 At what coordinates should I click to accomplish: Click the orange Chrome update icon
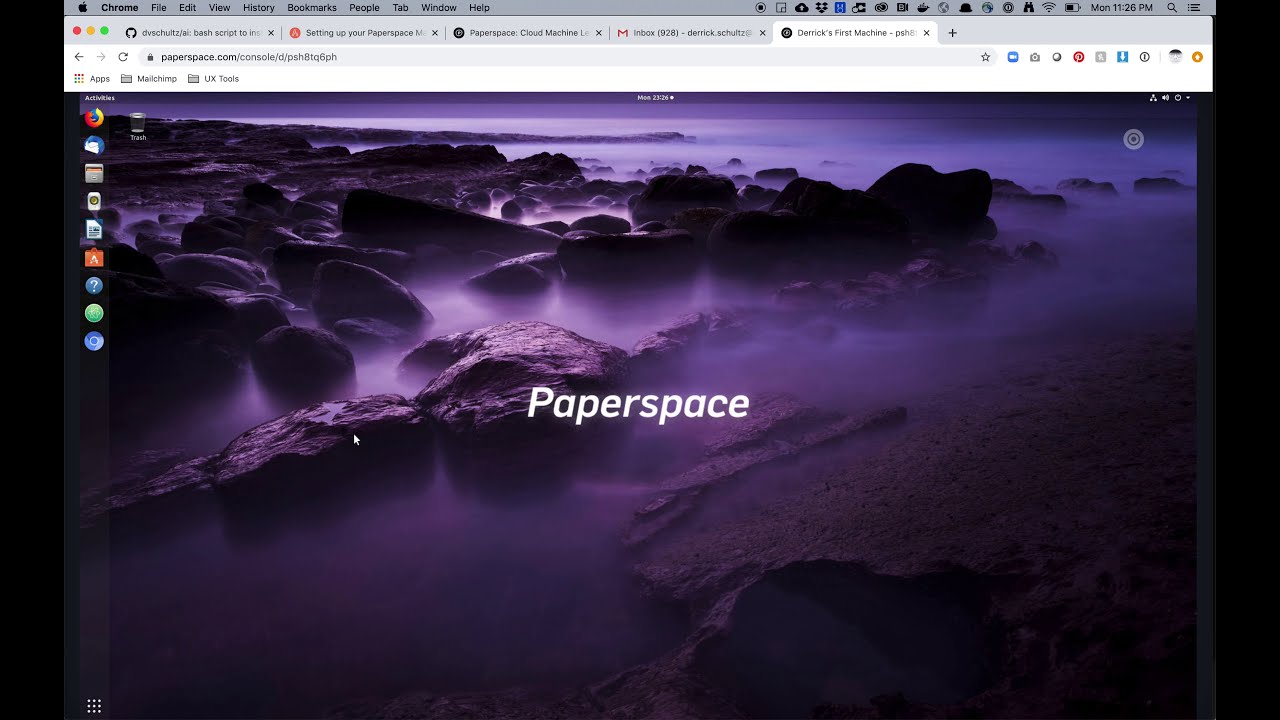[x=1197, y=57]
